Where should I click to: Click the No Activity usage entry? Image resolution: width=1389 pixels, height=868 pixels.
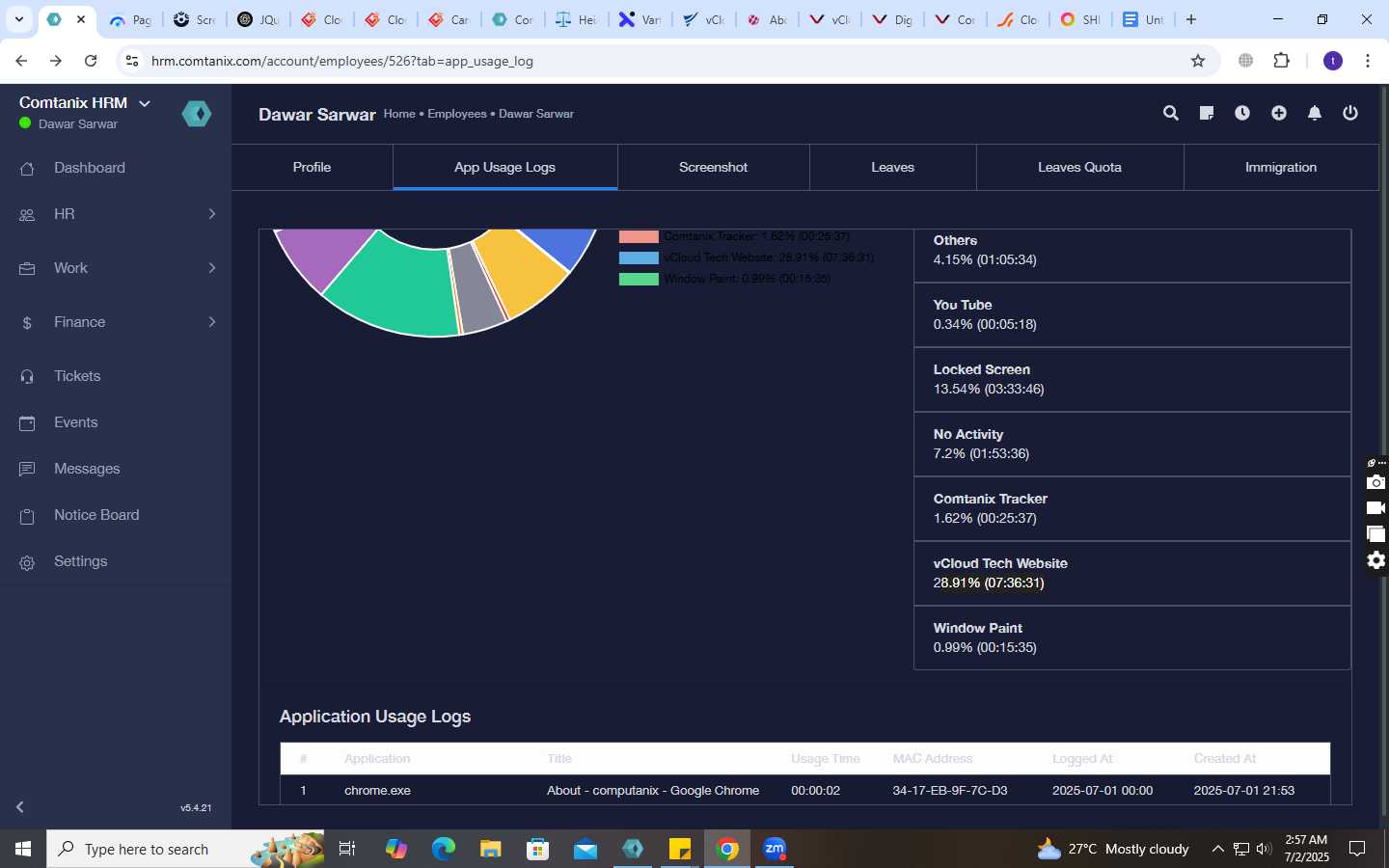(1132, 445)
